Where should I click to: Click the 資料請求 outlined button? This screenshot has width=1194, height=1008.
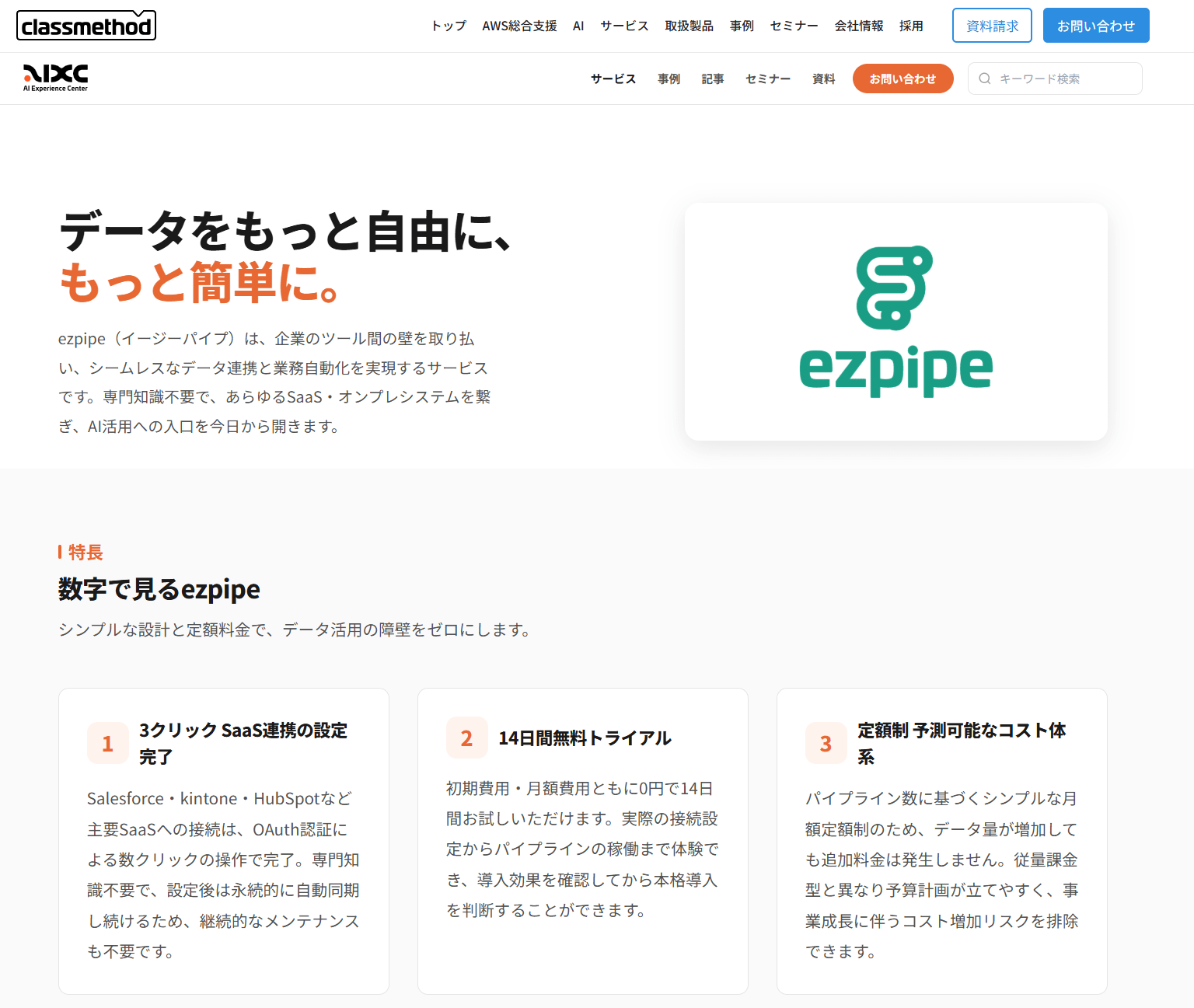point(992,26)
